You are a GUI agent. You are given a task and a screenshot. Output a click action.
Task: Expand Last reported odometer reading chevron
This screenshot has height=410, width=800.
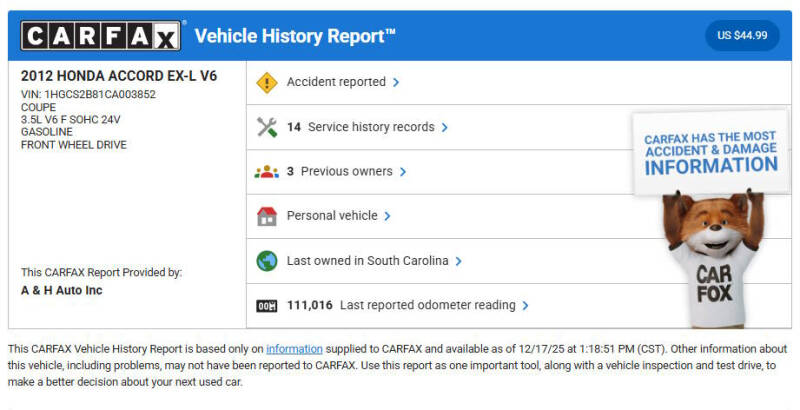point(526,305)
